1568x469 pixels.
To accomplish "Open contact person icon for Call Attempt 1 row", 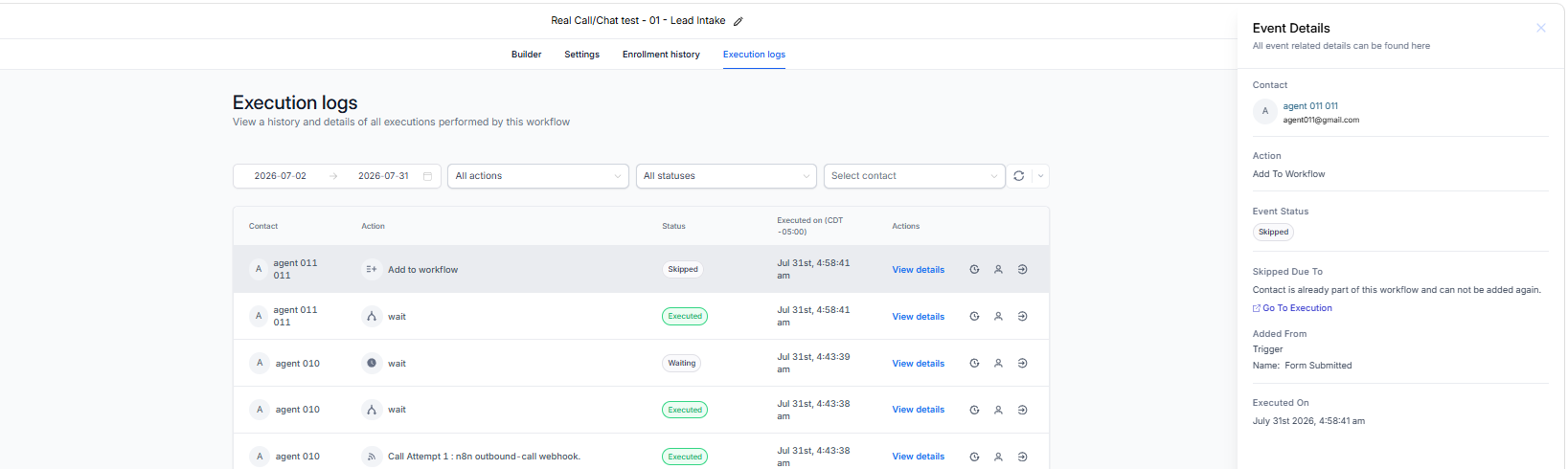I will 998,457.
